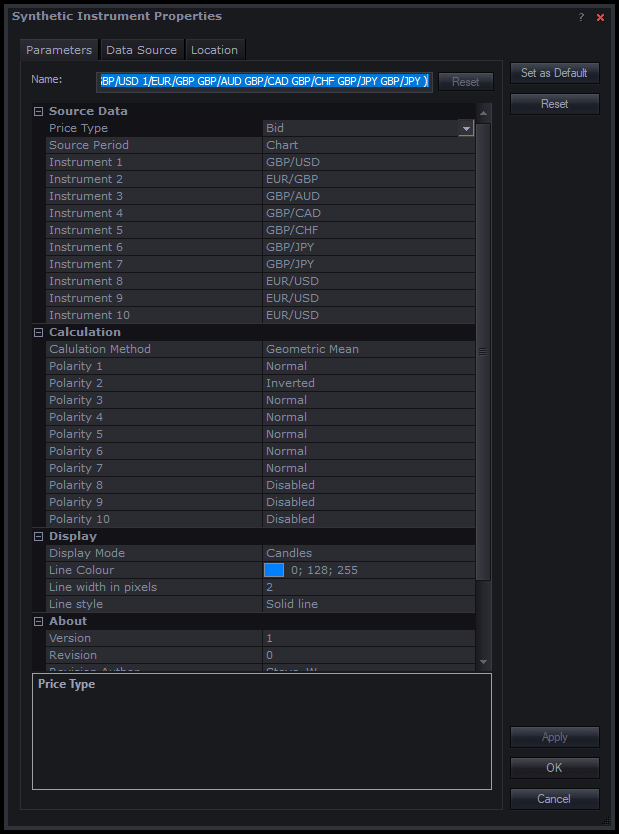Click the scrollbar up arrow
Image resolution: width=619 pixels, height=834 pixels.
(483, 113)
